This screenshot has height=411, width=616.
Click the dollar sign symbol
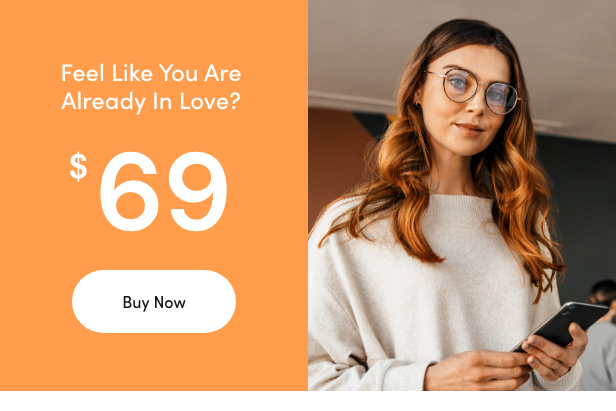(78, 167)
